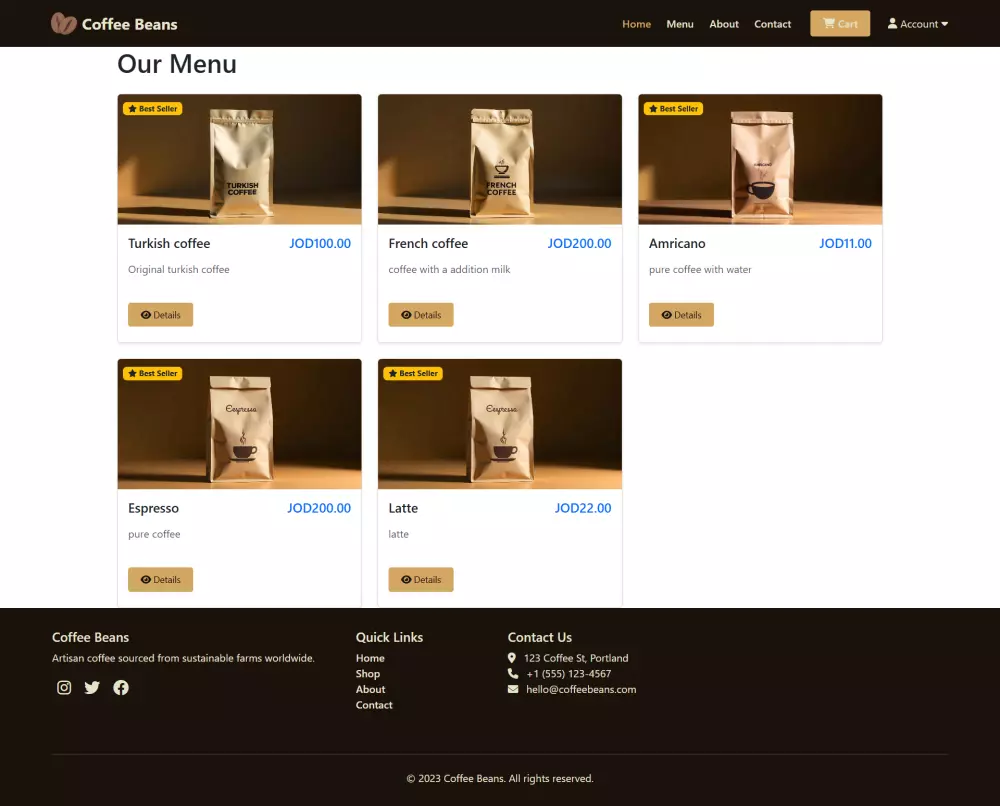Viewport: 1000px width, 806px height.
Task: Click the Coffee Beans brand name in header
Action: (129, 24)
